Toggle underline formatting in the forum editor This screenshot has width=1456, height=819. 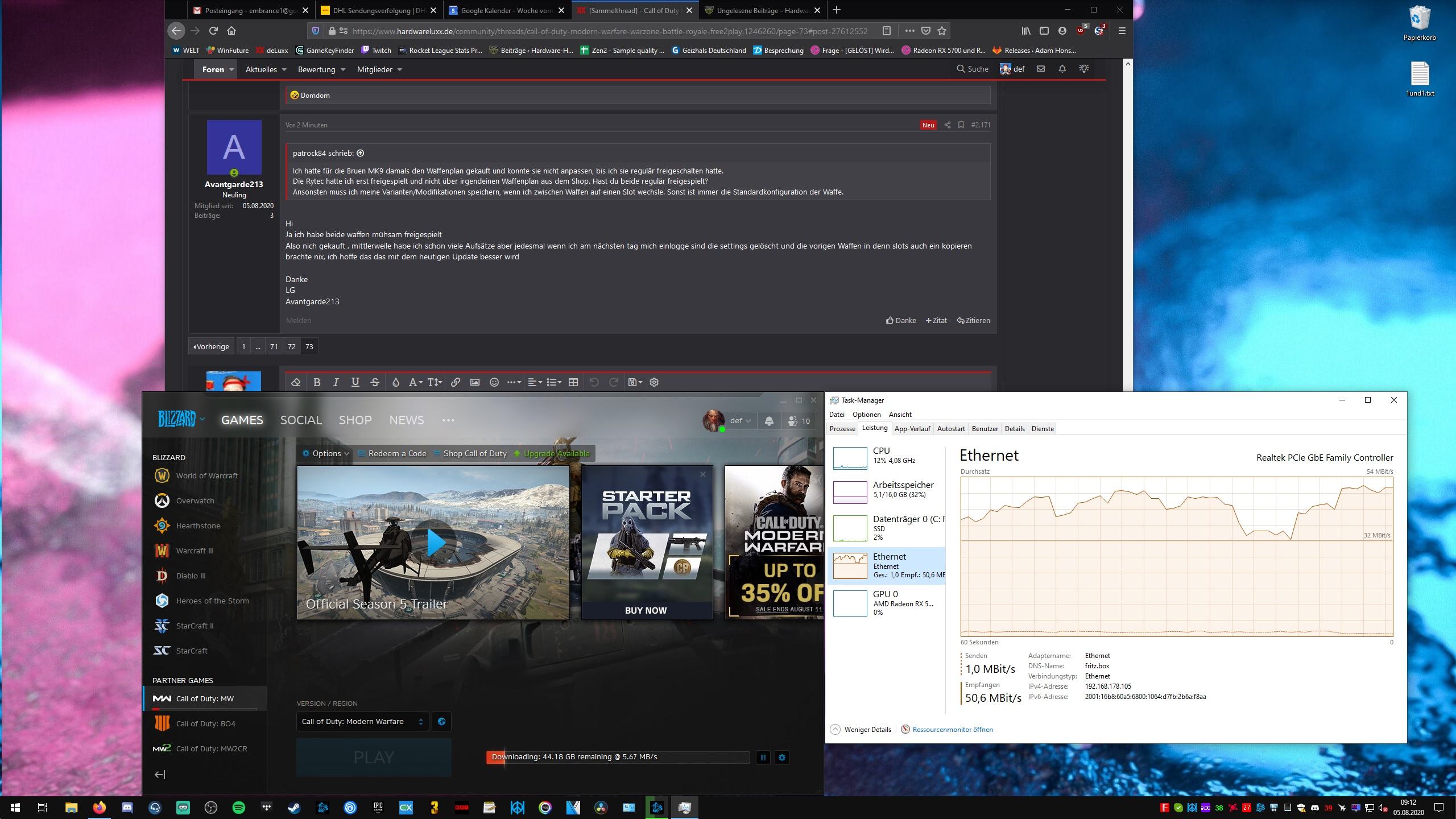[x=355, y=382]
